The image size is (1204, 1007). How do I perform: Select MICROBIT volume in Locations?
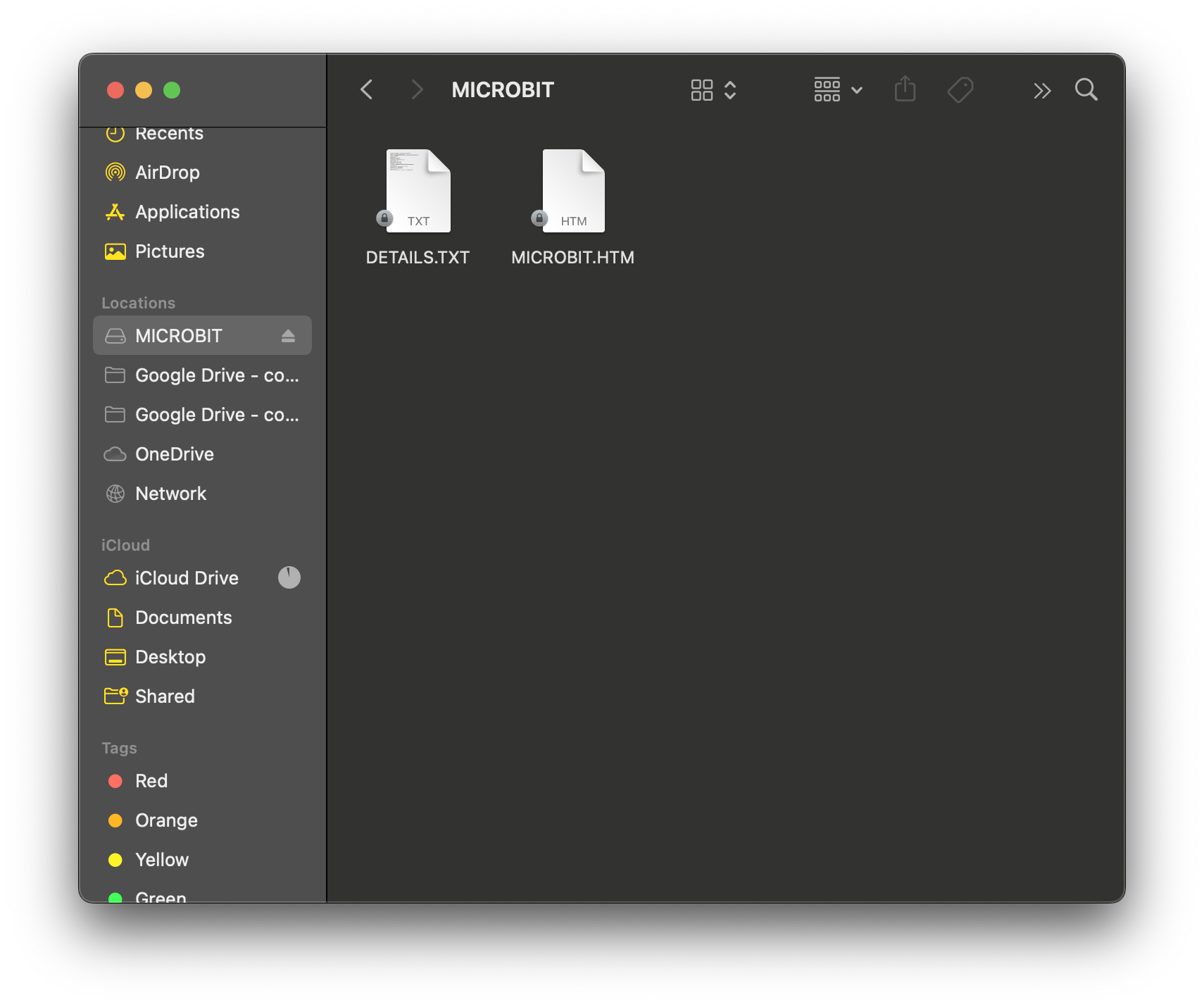point(202,336)
